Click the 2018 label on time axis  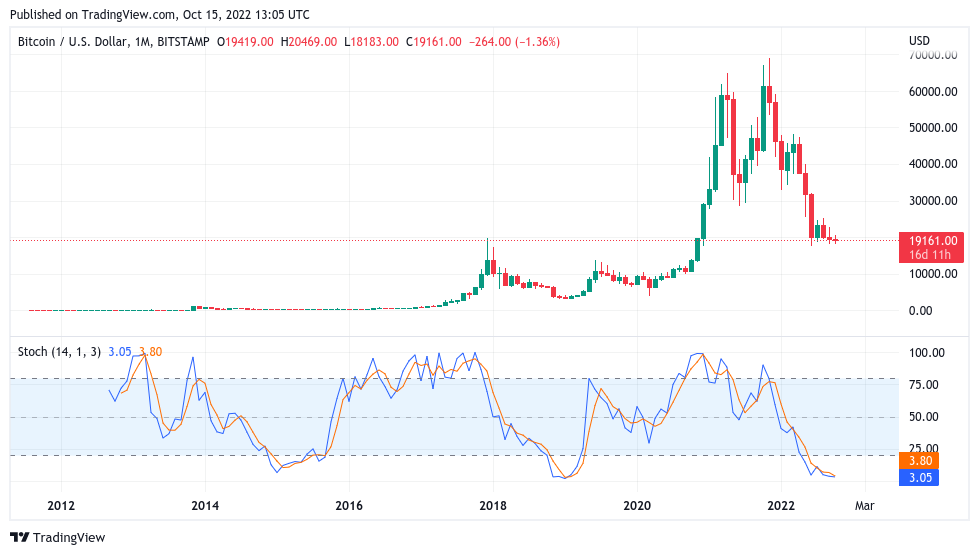coord(492,506)
